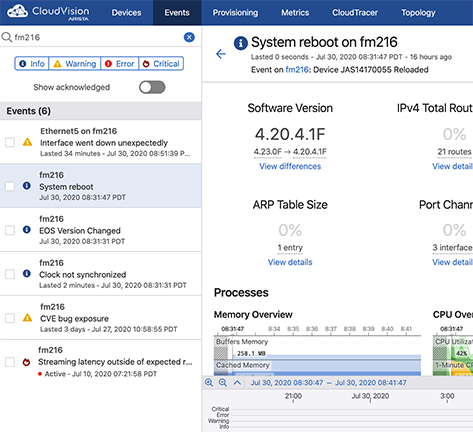Go back with the left arrow

(x=221, y=54)
